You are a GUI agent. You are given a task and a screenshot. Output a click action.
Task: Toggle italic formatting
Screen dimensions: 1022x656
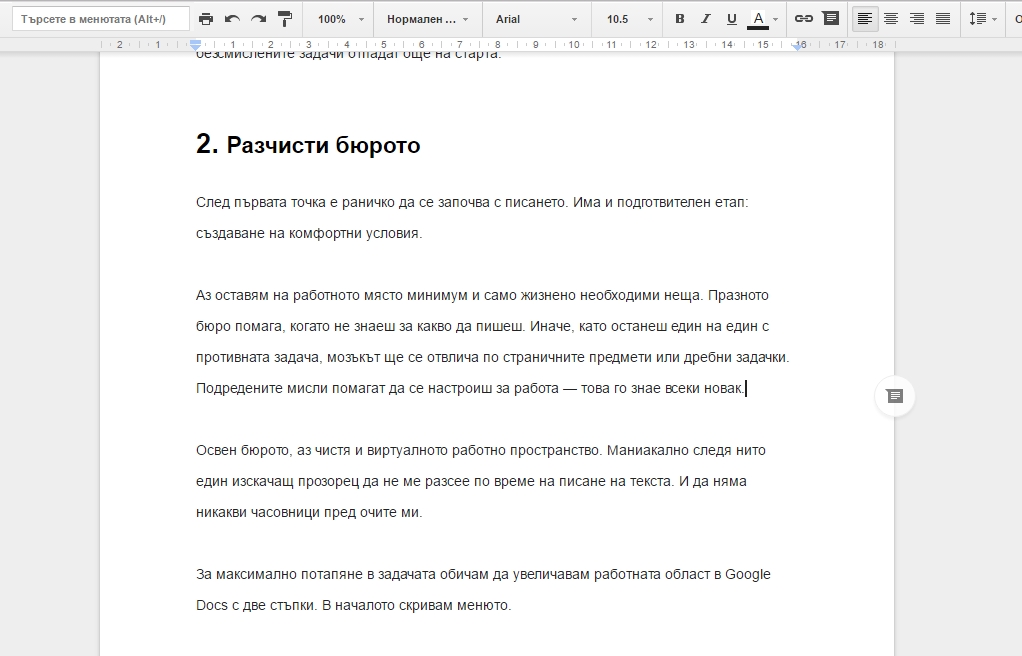(x=705, y=19)
